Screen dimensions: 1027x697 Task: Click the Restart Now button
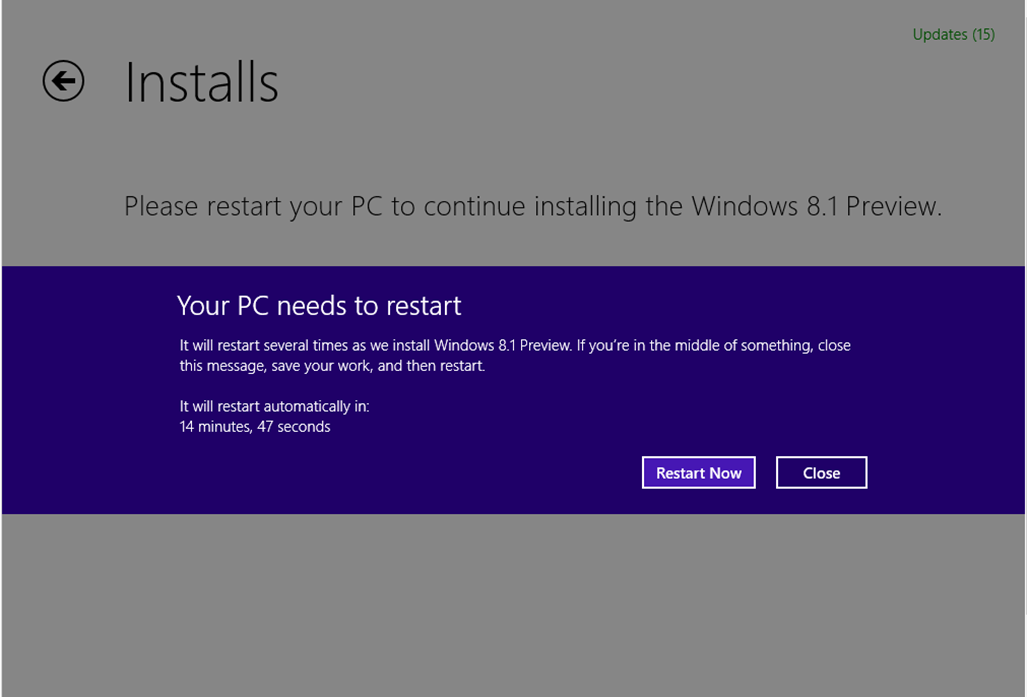pyautogui.click(x=698, y=472)
